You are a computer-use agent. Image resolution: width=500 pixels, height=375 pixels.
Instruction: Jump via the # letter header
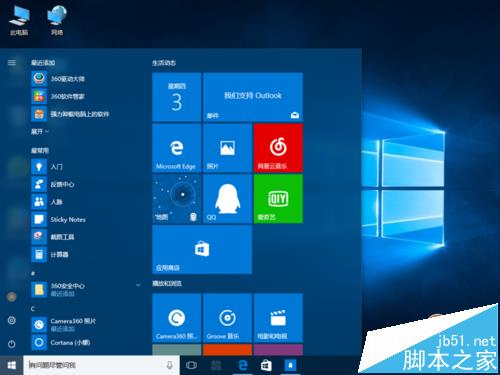pos(33,273)
